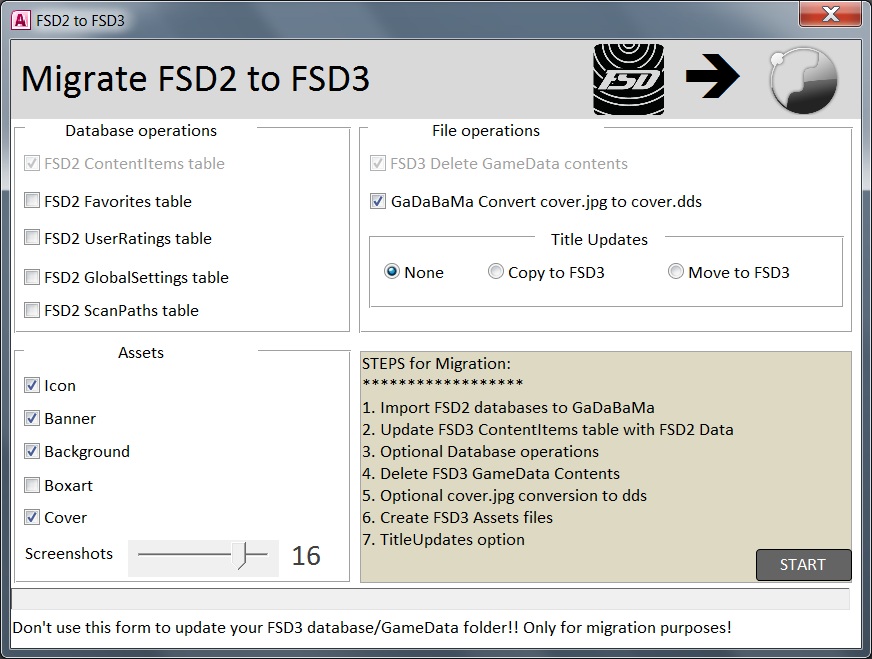This screenshot has width=872, height=659.
Task: Enable FSD2 Favorites table checkbox
Action: (x=32, y=200)
